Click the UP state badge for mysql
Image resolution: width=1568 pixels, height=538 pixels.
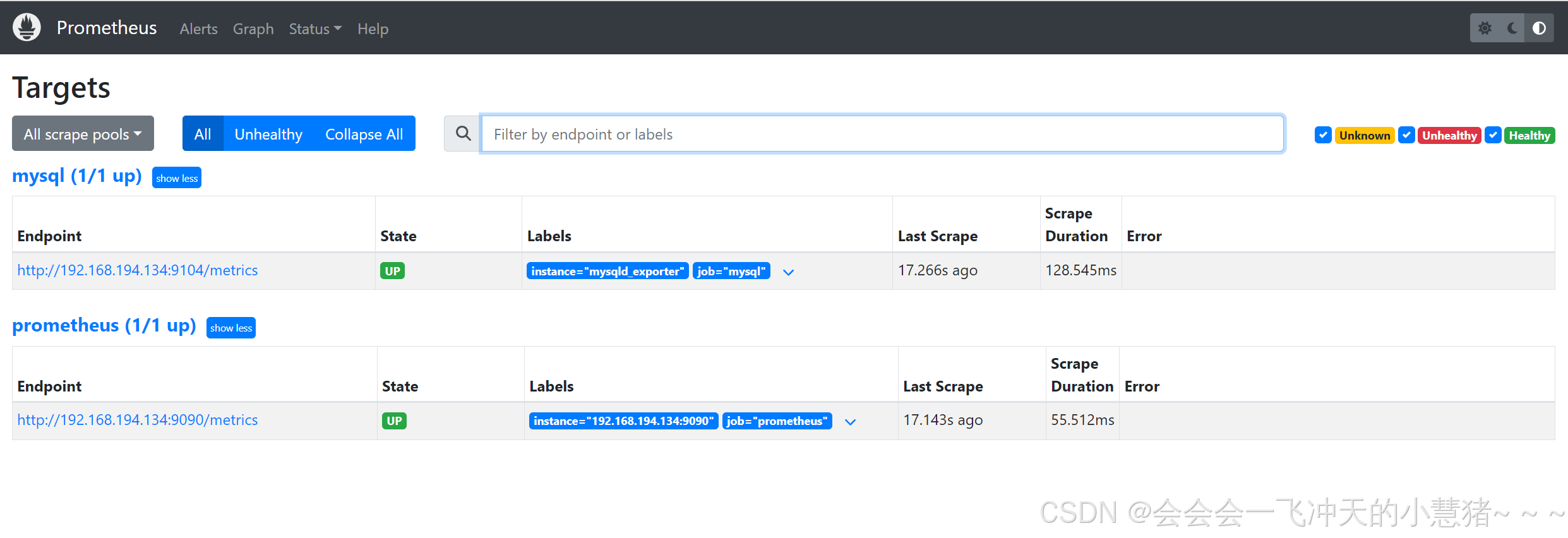tap(392, 271)
